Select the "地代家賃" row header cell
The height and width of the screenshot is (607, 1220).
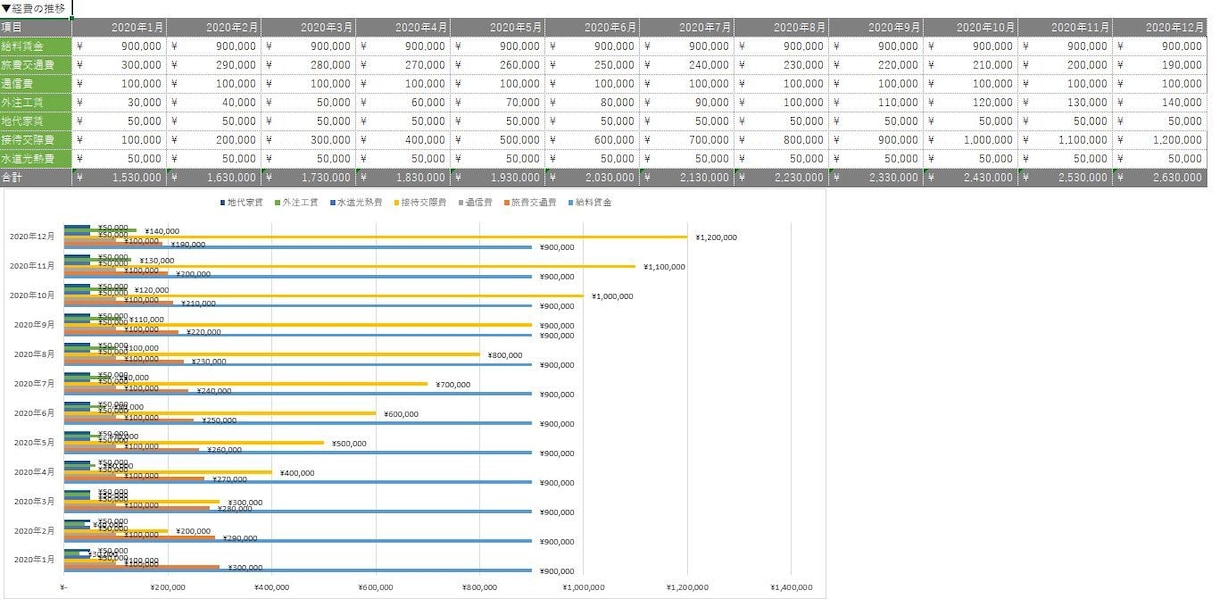coord(36,121)
